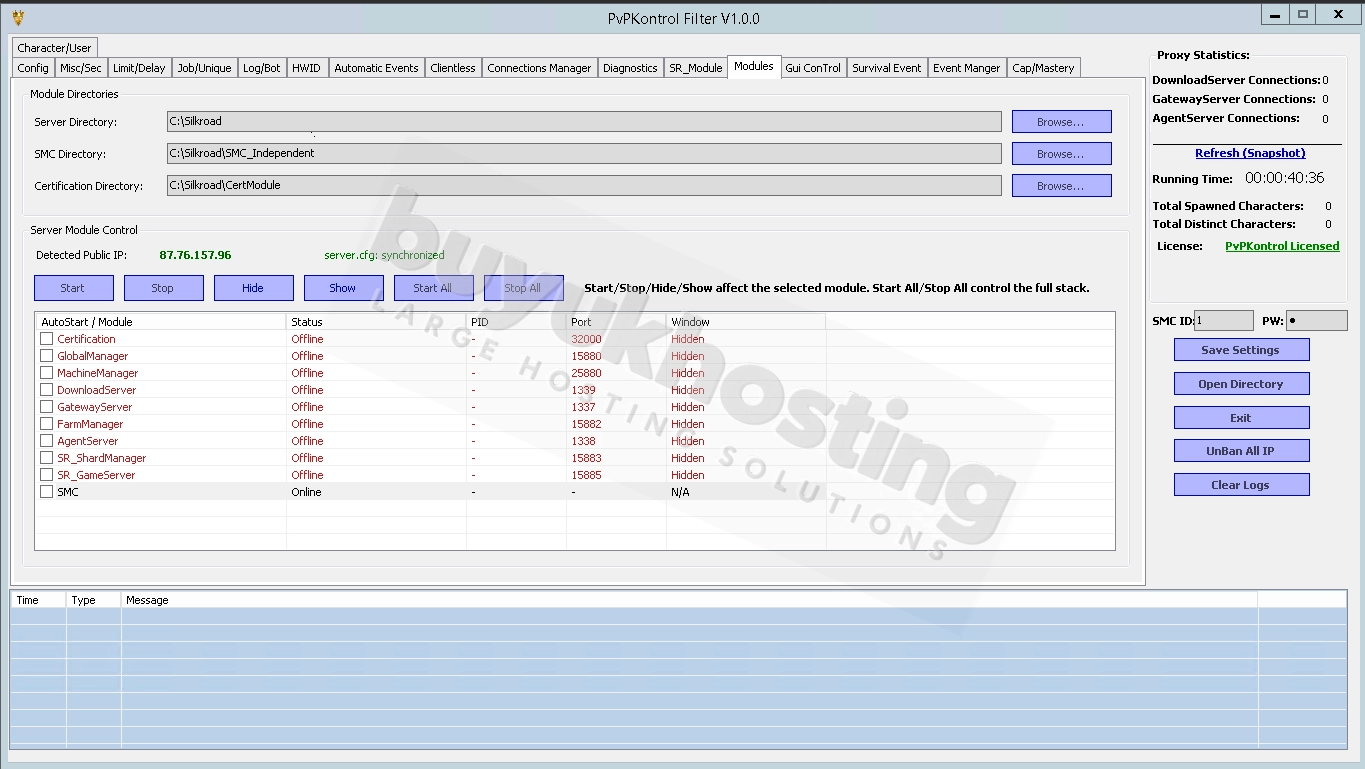Click the Refresh (Snapshot) link
Image resolution: width=1365 pixels, height=769 pixels.
tap(1250, 153)
